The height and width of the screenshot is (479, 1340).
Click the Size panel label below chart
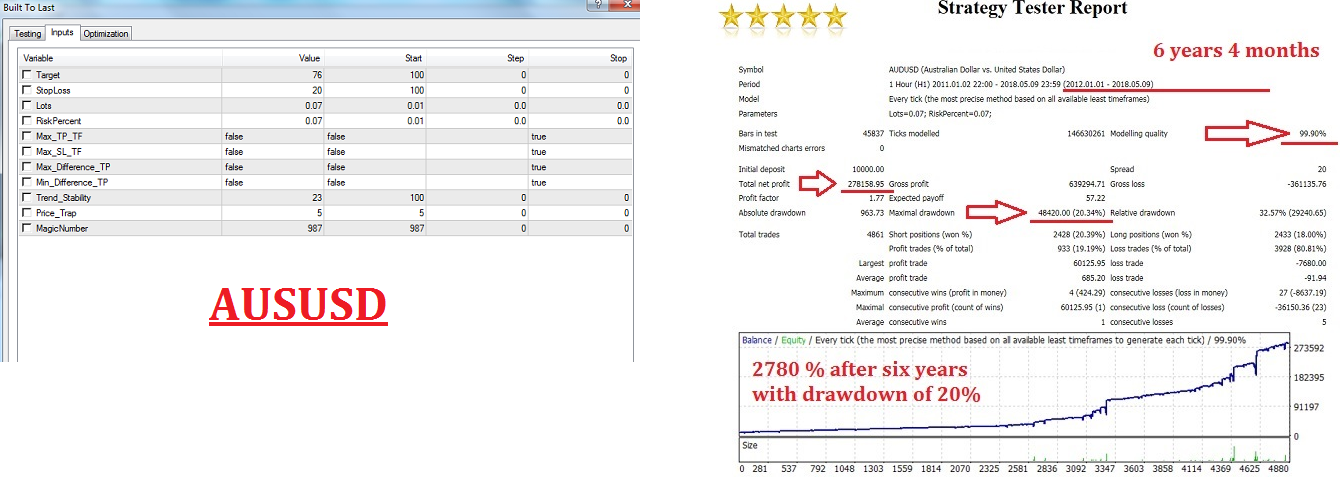[750, 444]
